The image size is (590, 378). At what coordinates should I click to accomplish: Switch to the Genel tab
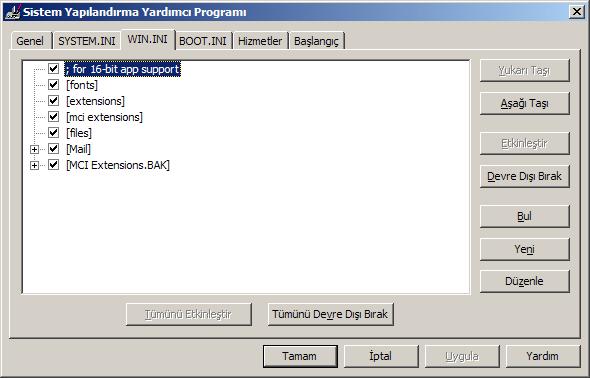pyautogui.click(x=30, y=41)
